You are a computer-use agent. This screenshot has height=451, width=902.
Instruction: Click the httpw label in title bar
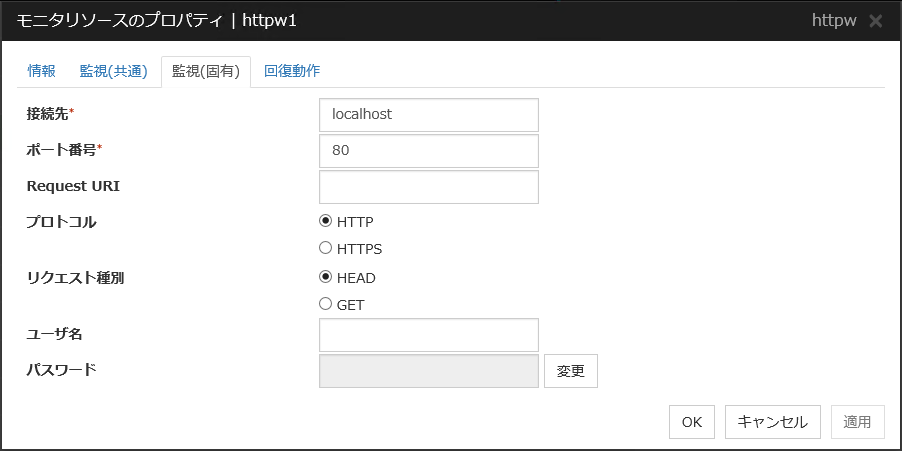tap(834, 21)
